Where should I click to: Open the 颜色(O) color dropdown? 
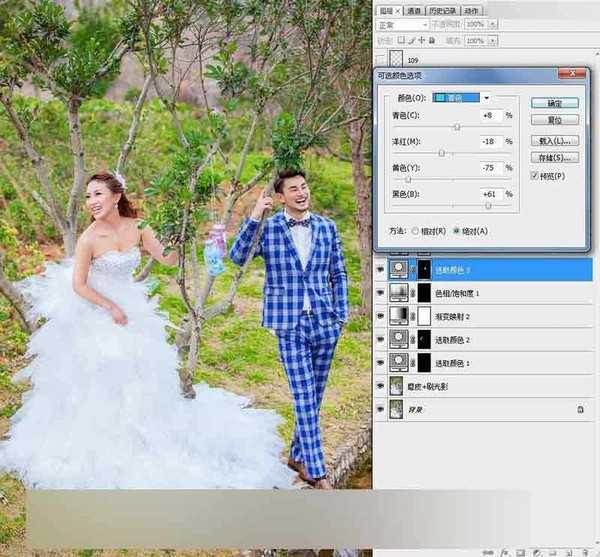pos(487,98)
